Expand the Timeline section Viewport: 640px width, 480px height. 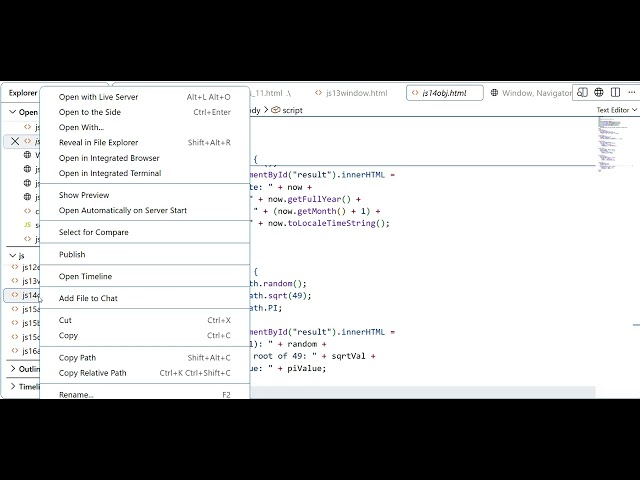point(13,386)
